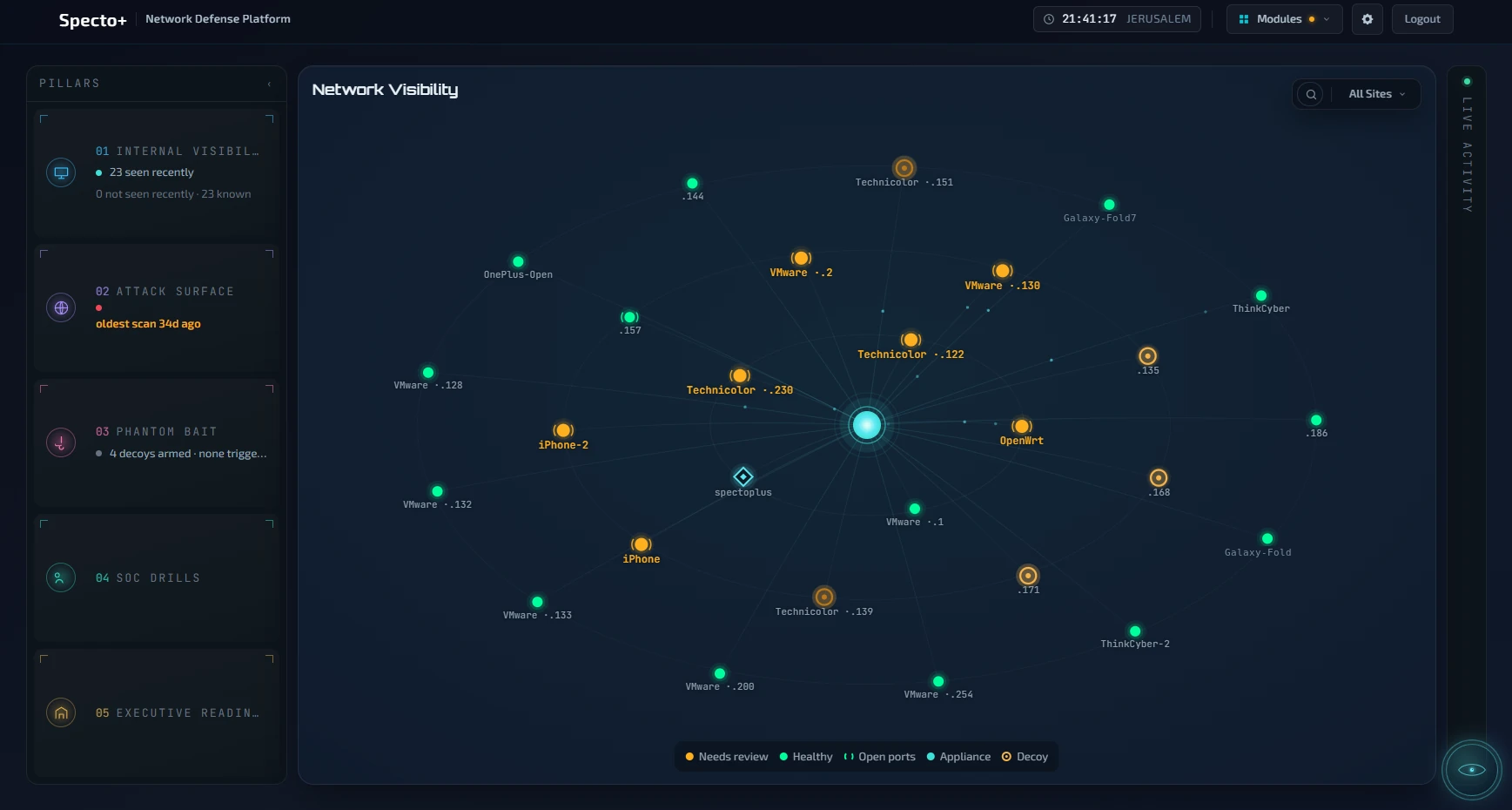Click the Technicolor .230 node
Viewport: 1512px width, 810px height.
coord(740,375)
